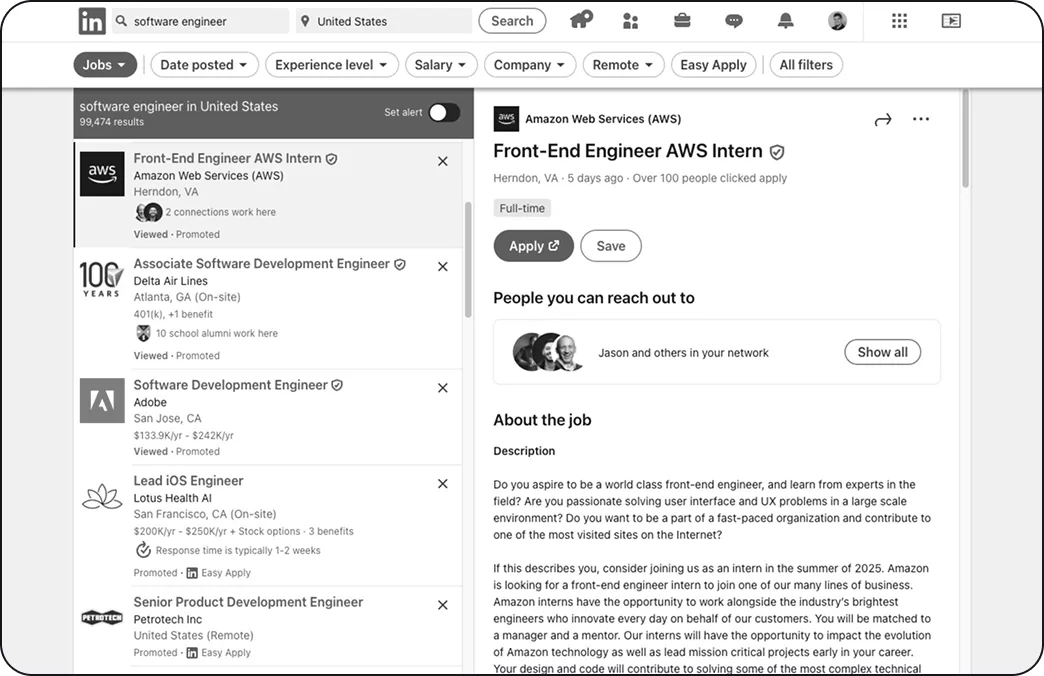
Task: Click the Apply button
Action: [533, 246]
